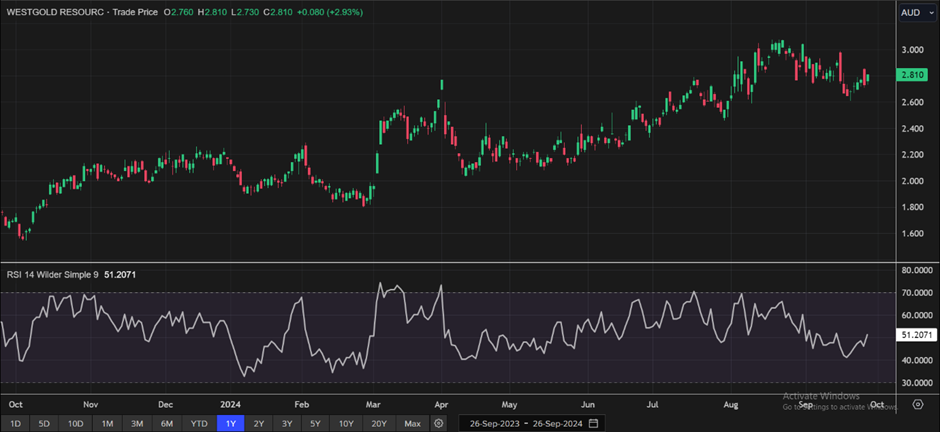Select the 10D time period
940x432 pixels.
point(76,423)
